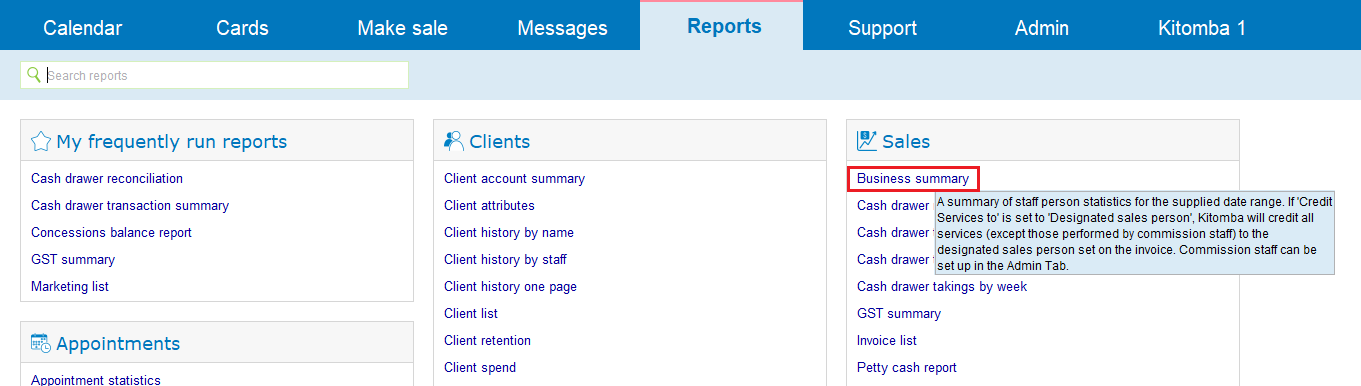Open the Invoice list report

887,341
